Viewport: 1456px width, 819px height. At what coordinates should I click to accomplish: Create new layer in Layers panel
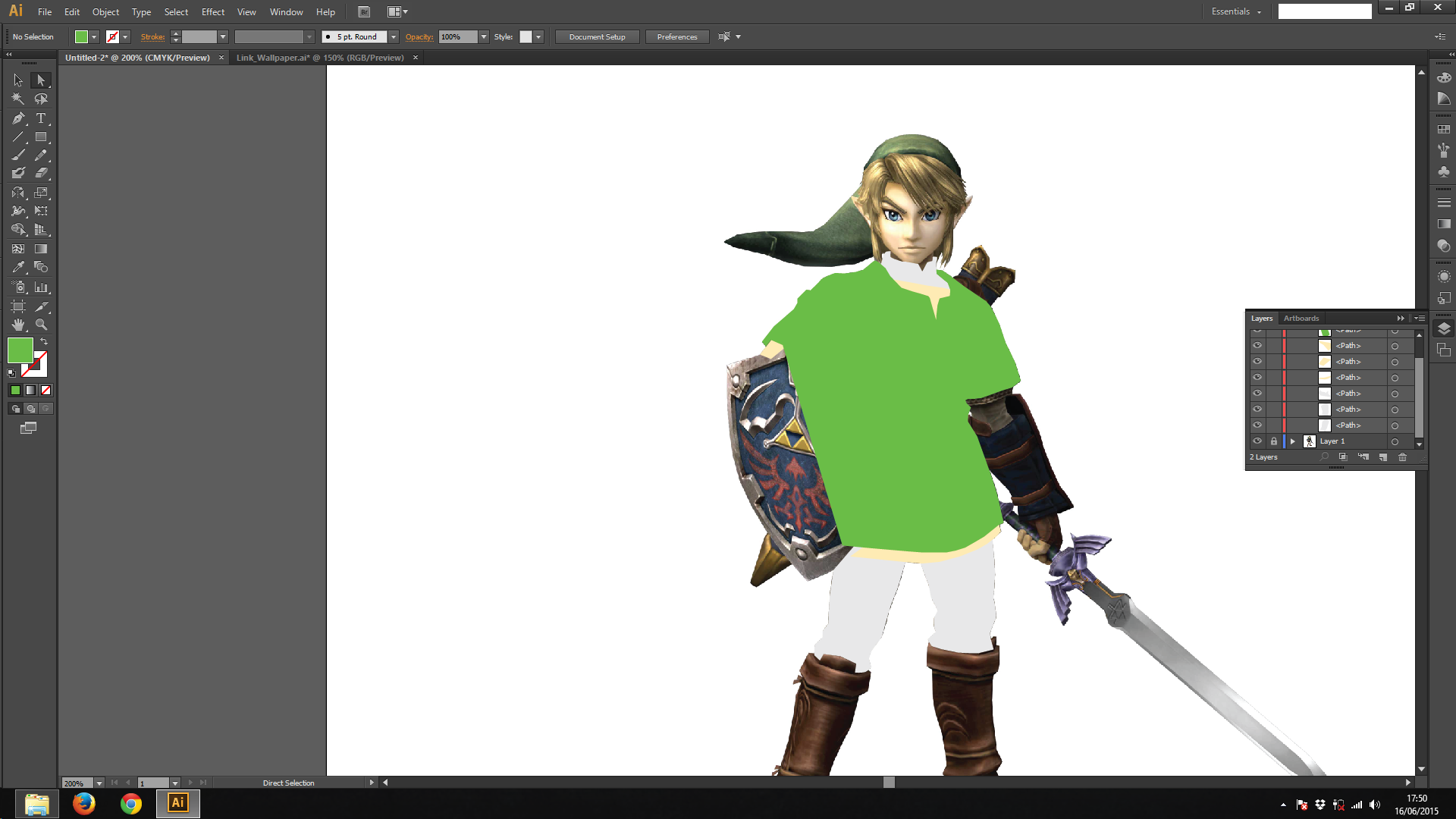click(1383, 457)
